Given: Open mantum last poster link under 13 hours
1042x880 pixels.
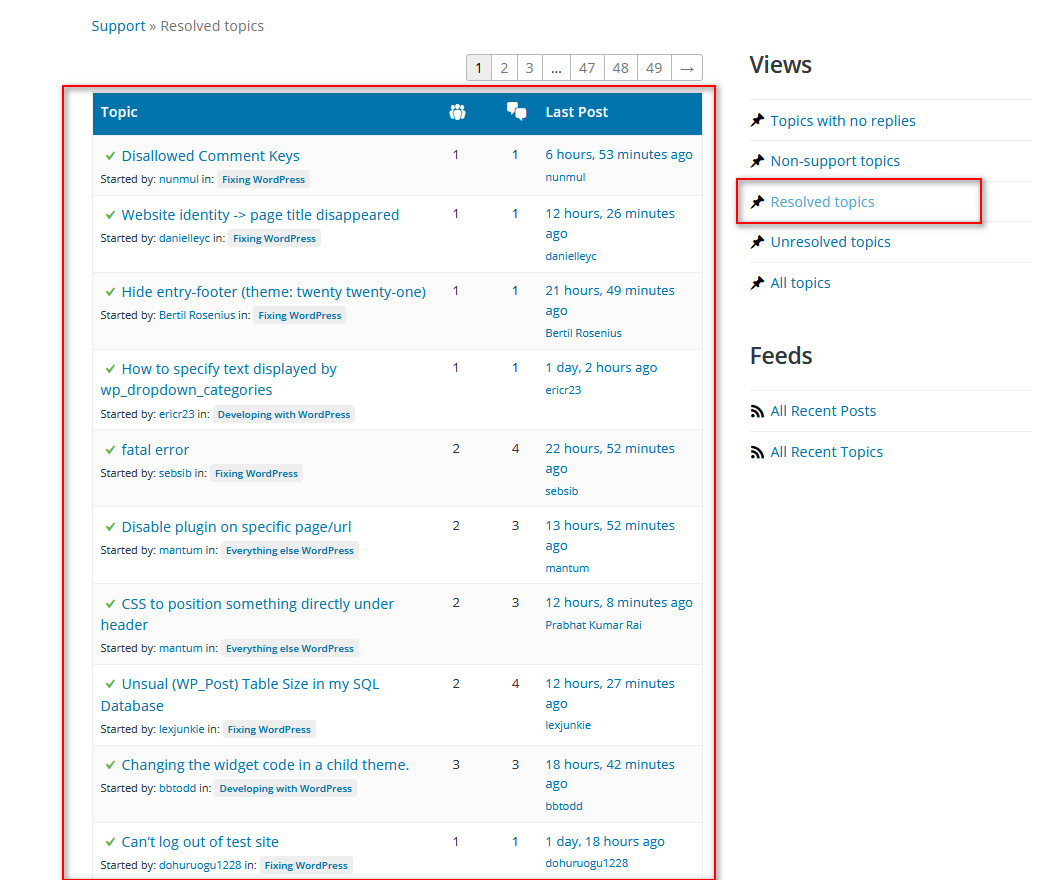Looking at the screenshot, I should tap(567, 568).
